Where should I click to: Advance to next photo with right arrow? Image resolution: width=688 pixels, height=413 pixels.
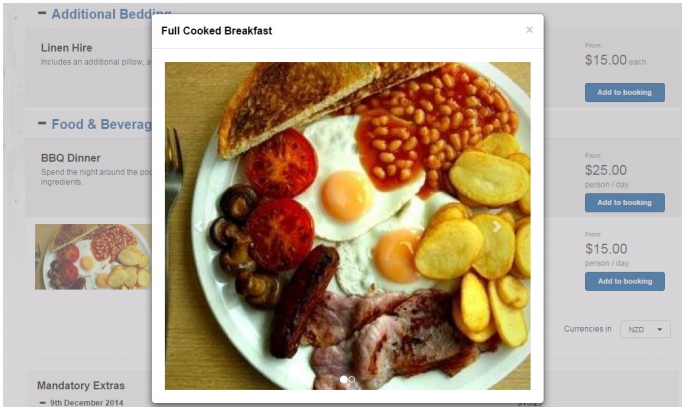pyautogui.click(x=497, y=226)
